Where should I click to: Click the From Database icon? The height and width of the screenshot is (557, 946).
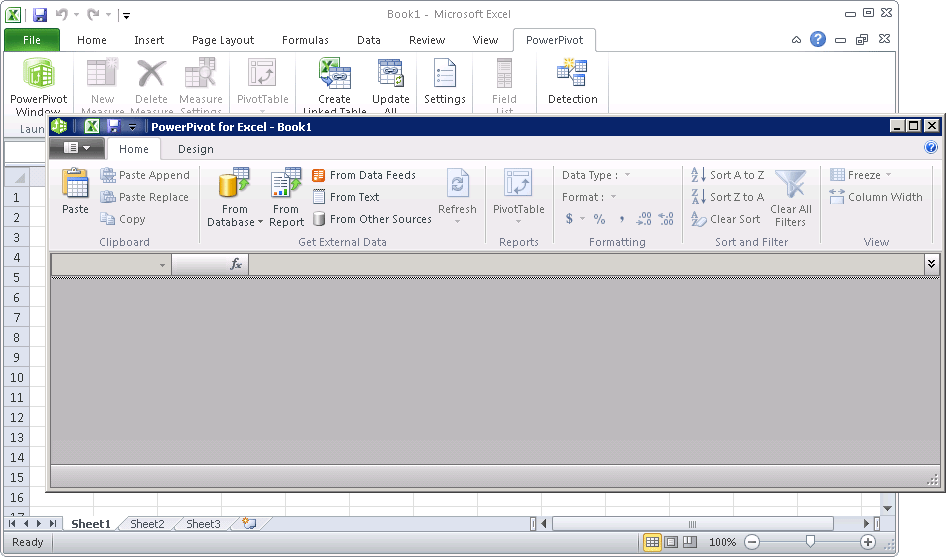click(x=234, y=186)
